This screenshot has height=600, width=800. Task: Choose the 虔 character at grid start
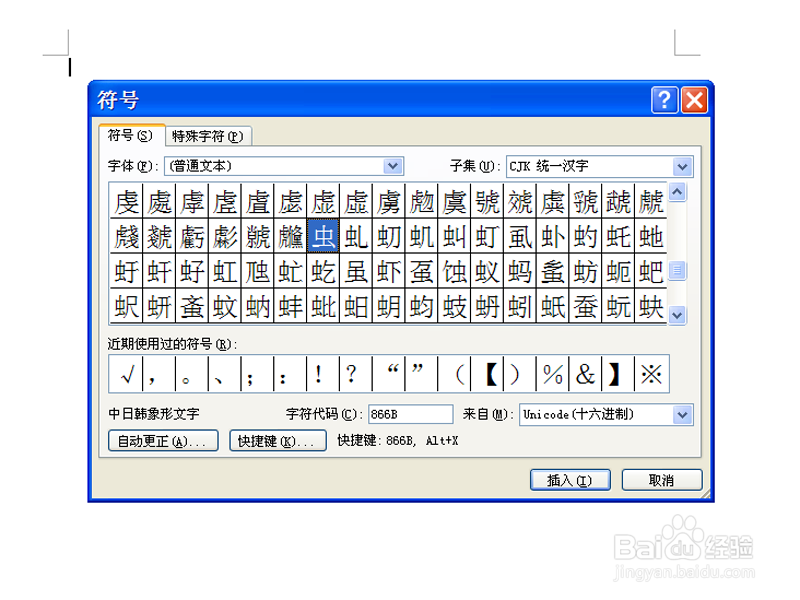tap(126, 201)
